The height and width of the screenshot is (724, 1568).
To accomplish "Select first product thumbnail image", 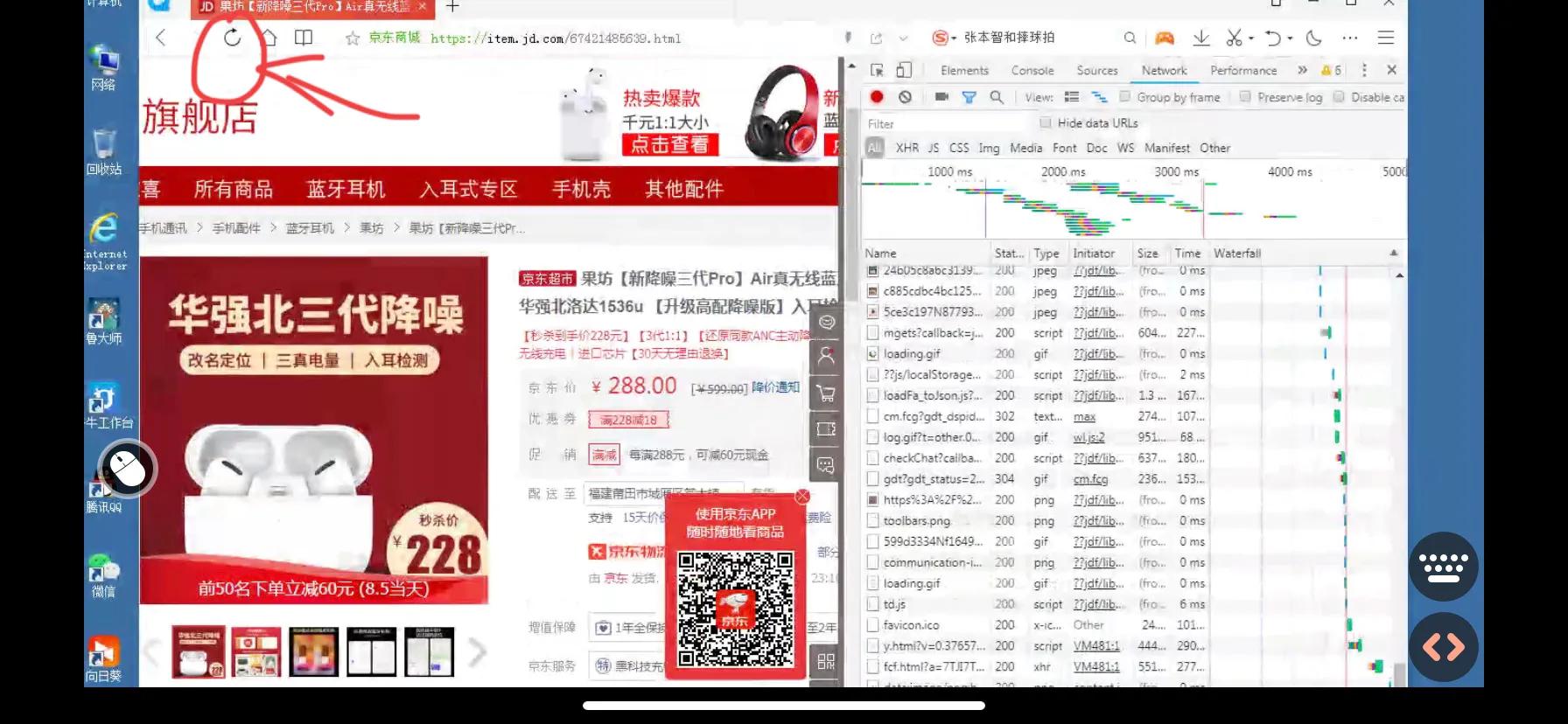I will click(x=198, y=651).
